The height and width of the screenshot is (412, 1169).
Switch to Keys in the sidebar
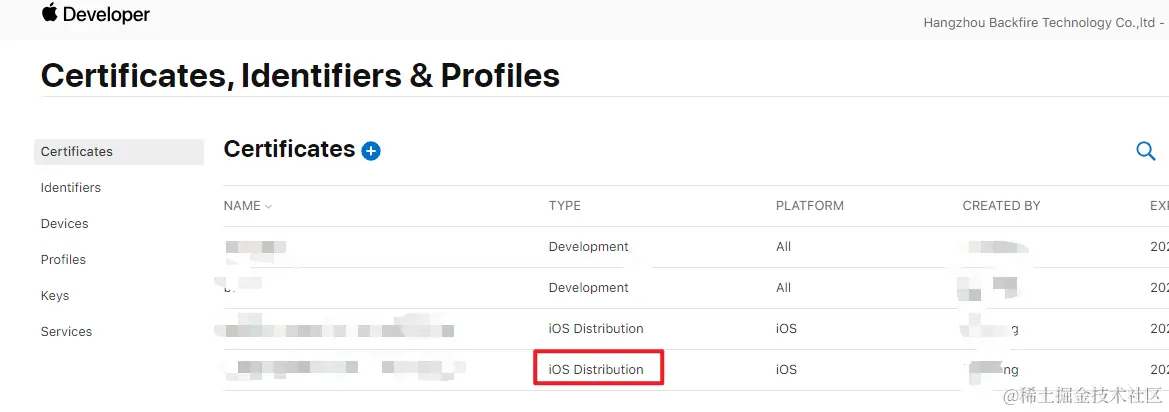coord(55,296)
